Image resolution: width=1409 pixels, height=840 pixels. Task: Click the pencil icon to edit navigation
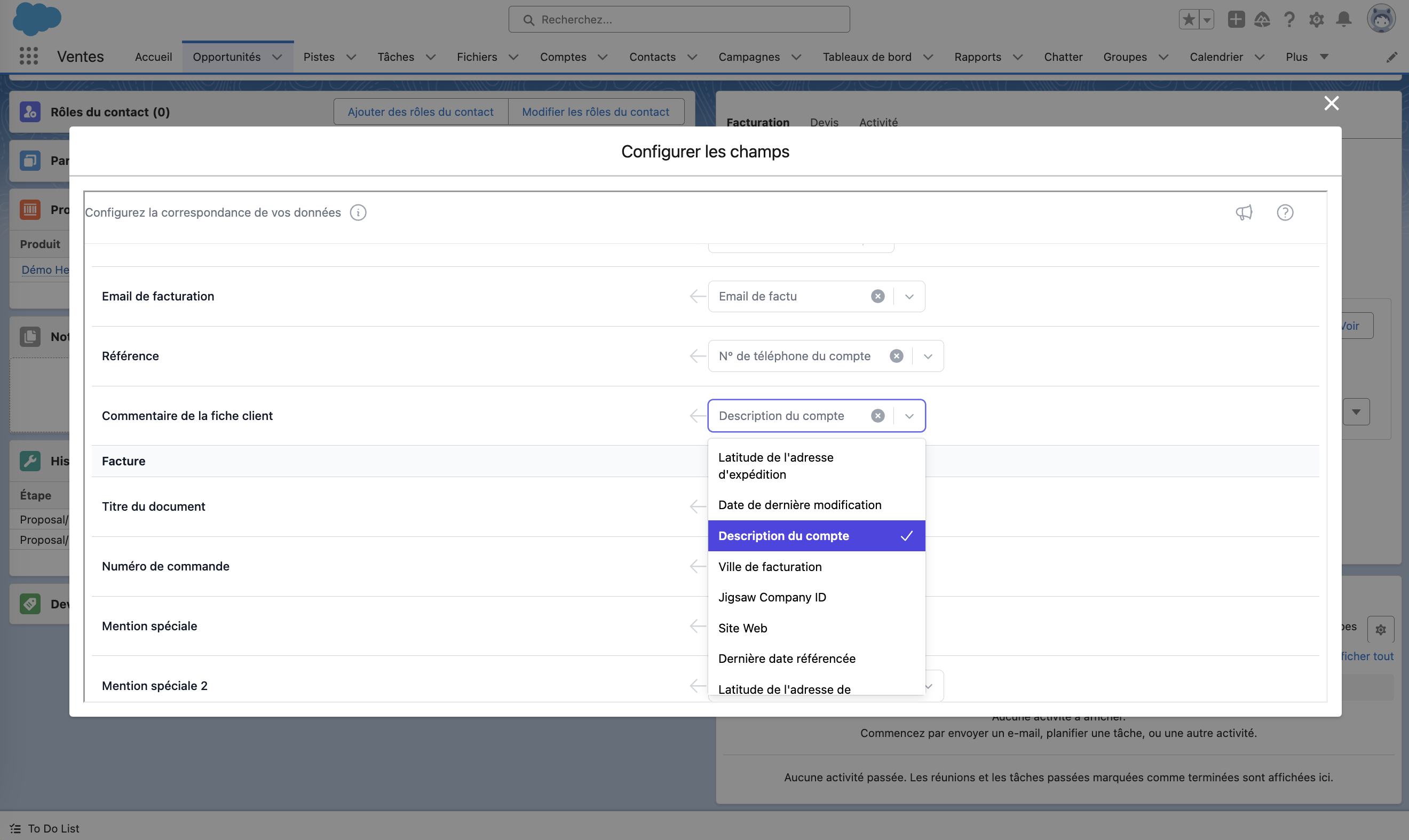tap(1391, 57)
